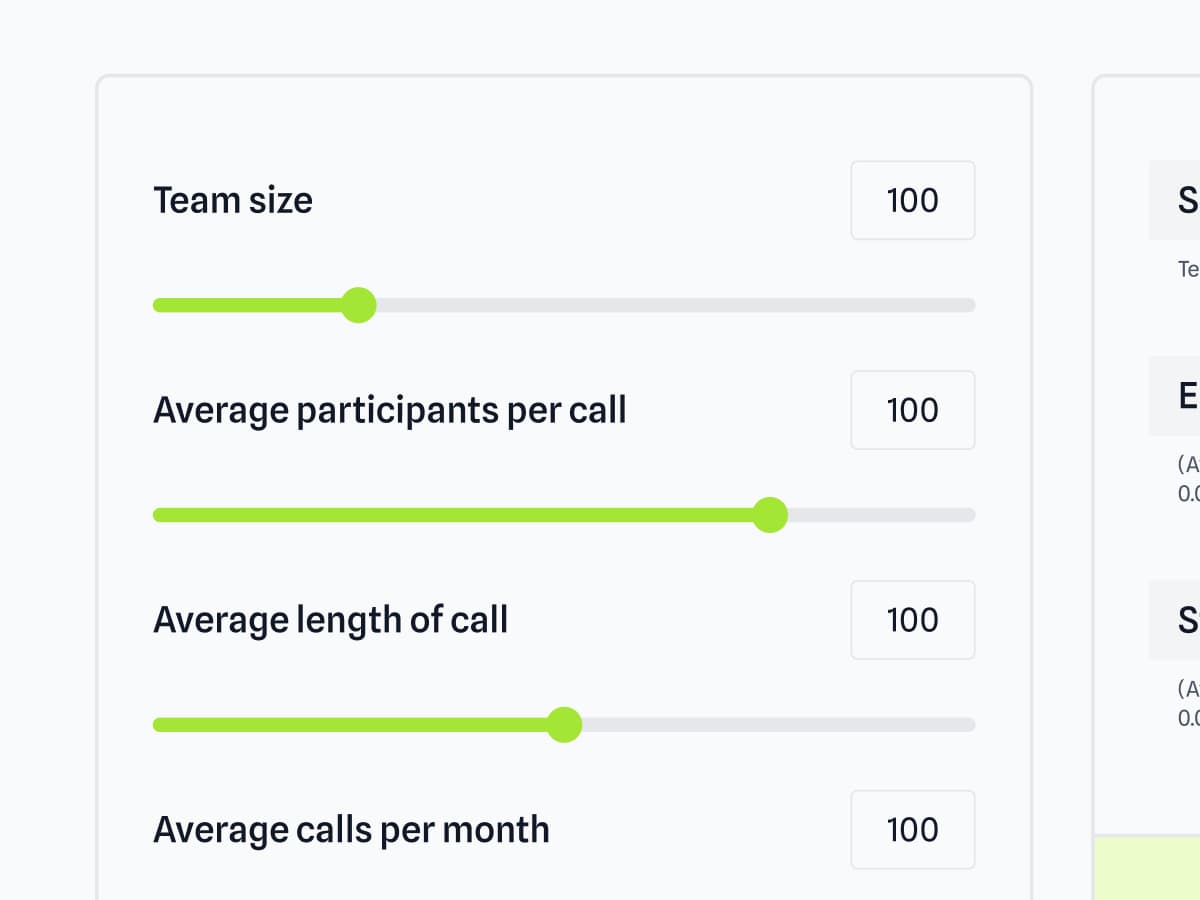Screen dimensions: 1200x900
Task: Click the Team size number input
Action: (x=912, y=200)
